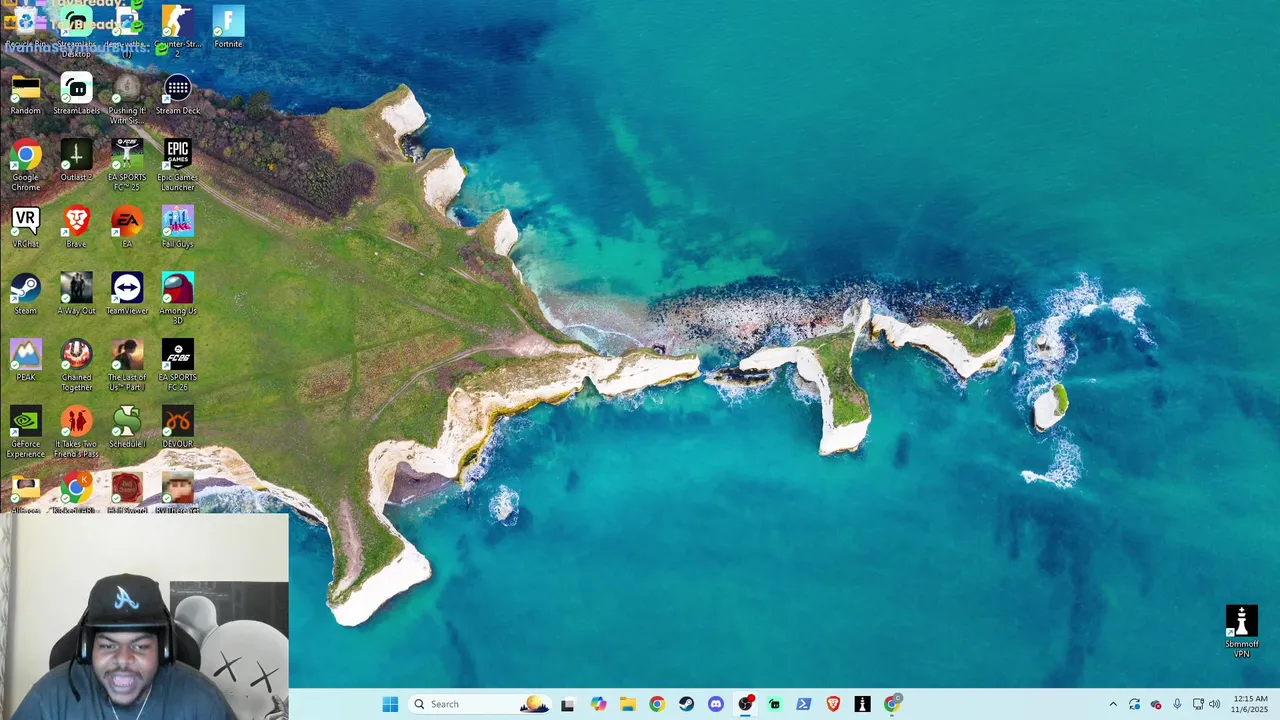1280x720 pixels.
Task: Open the TeamViewer desktop shortcut
Action: [x=127, y=294]
